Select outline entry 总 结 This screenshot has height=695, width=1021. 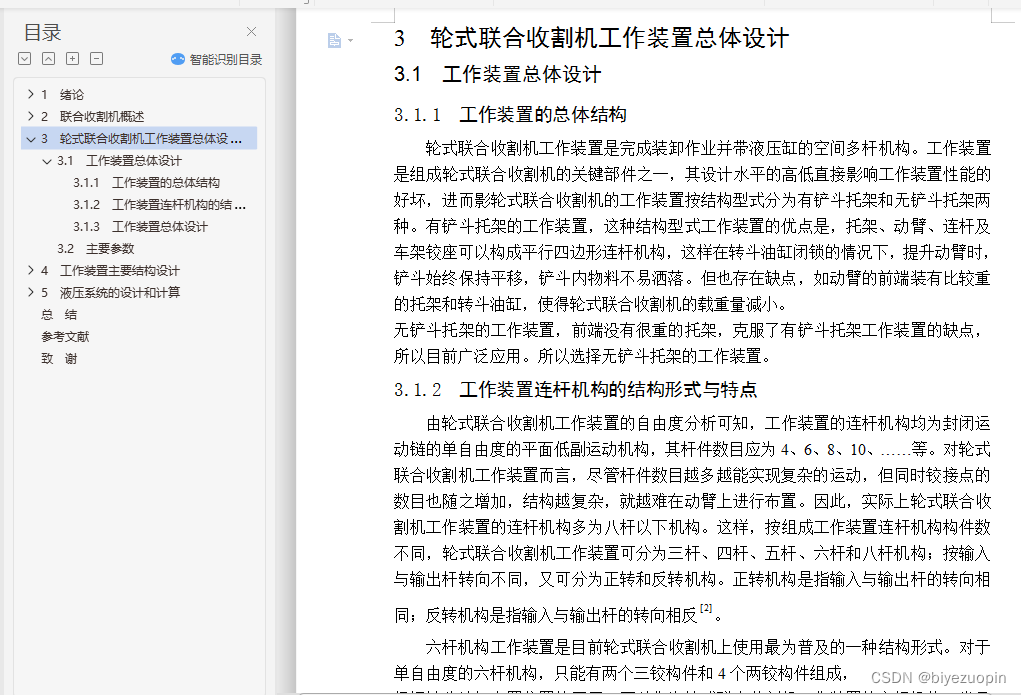click(x=59, y=315)
